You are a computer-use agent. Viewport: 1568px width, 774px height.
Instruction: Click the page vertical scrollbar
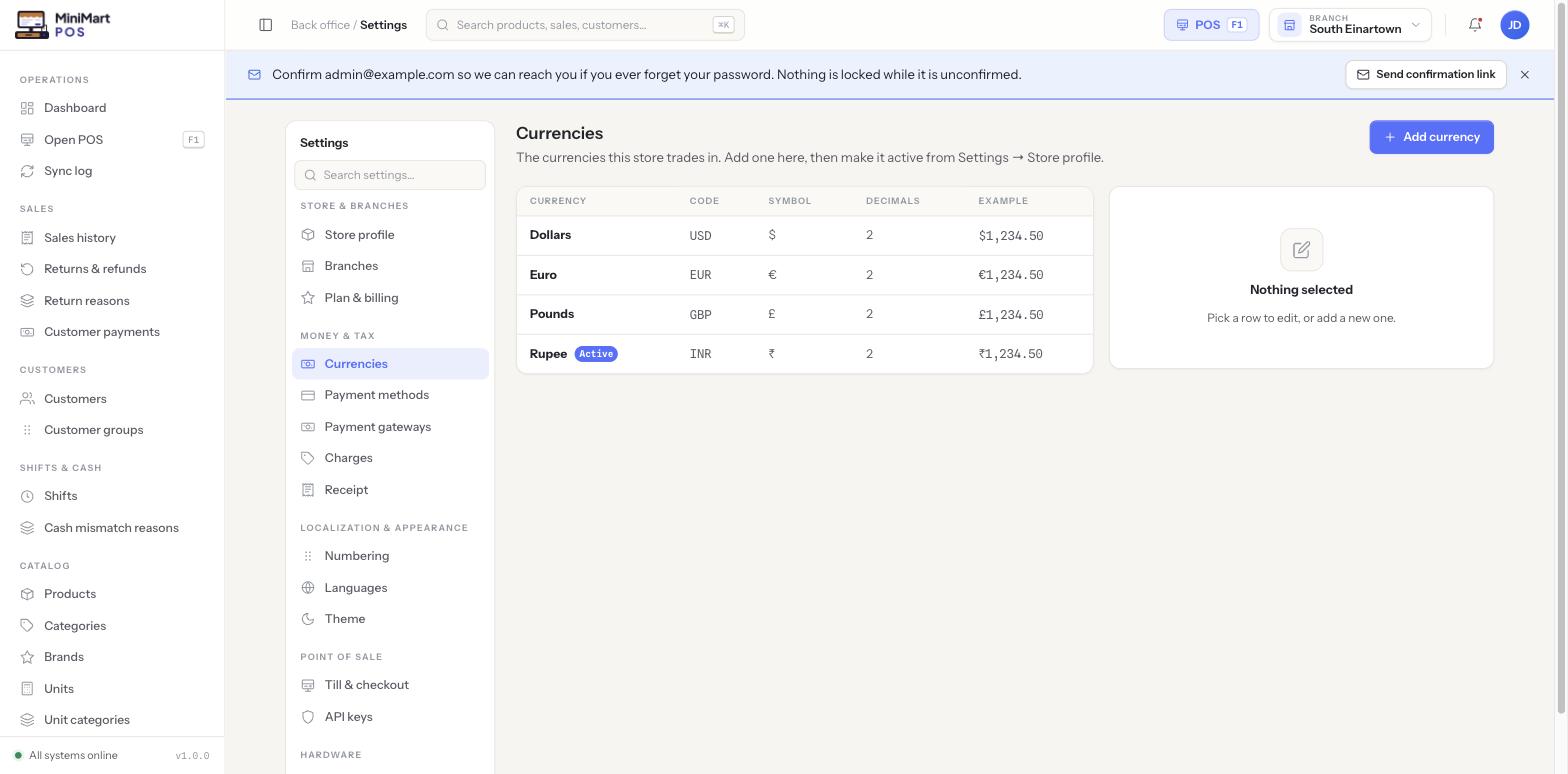click(1561, 360)
